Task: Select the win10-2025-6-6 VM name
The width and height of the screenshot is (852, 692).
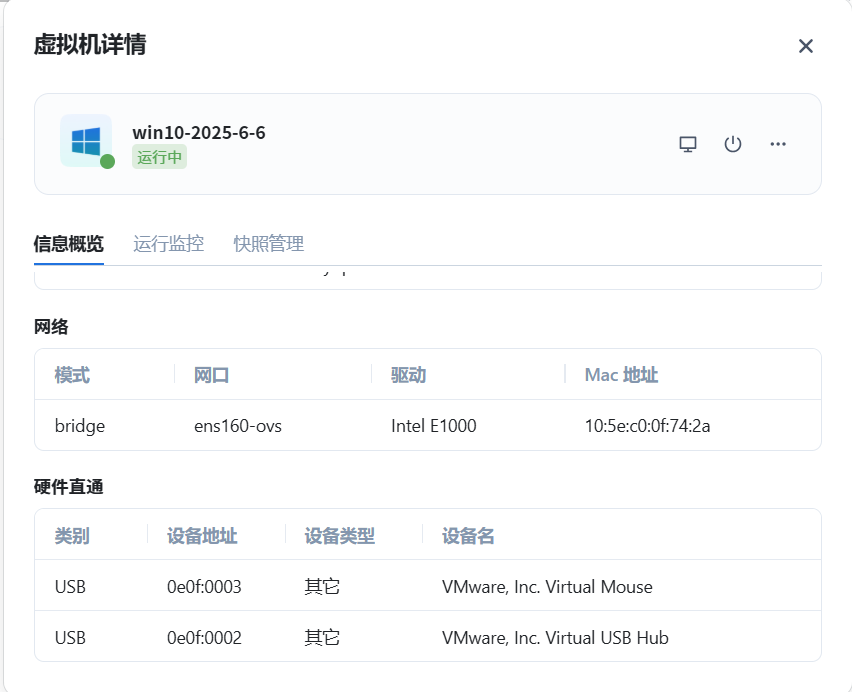Action: tap(199, 133)
